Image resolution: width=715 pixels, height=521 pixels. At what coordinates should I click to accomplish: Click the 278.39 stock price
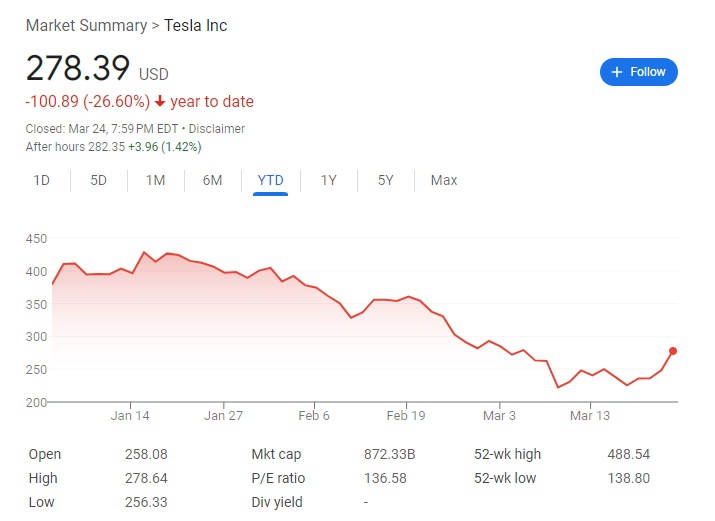coord(77,68)
